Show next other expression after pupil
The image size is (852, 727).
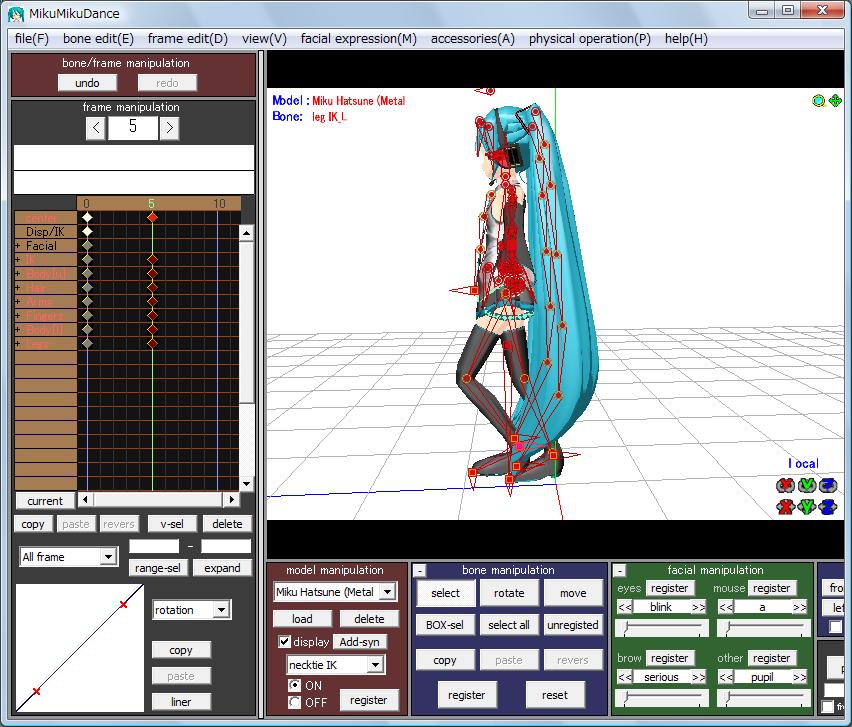click(x=800, y=677)
